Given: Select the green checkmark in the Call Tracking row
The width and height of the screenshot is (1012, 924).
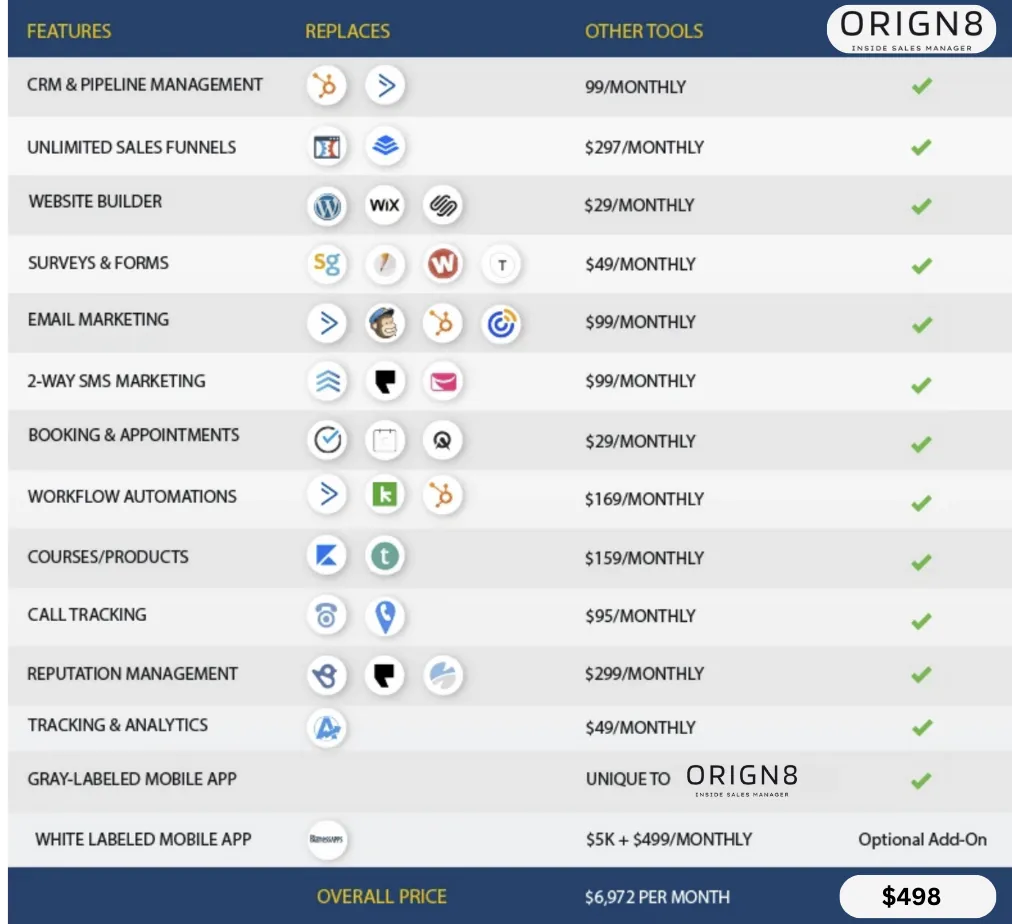Looking at the screenshot, I should click(x=922, y=621).
